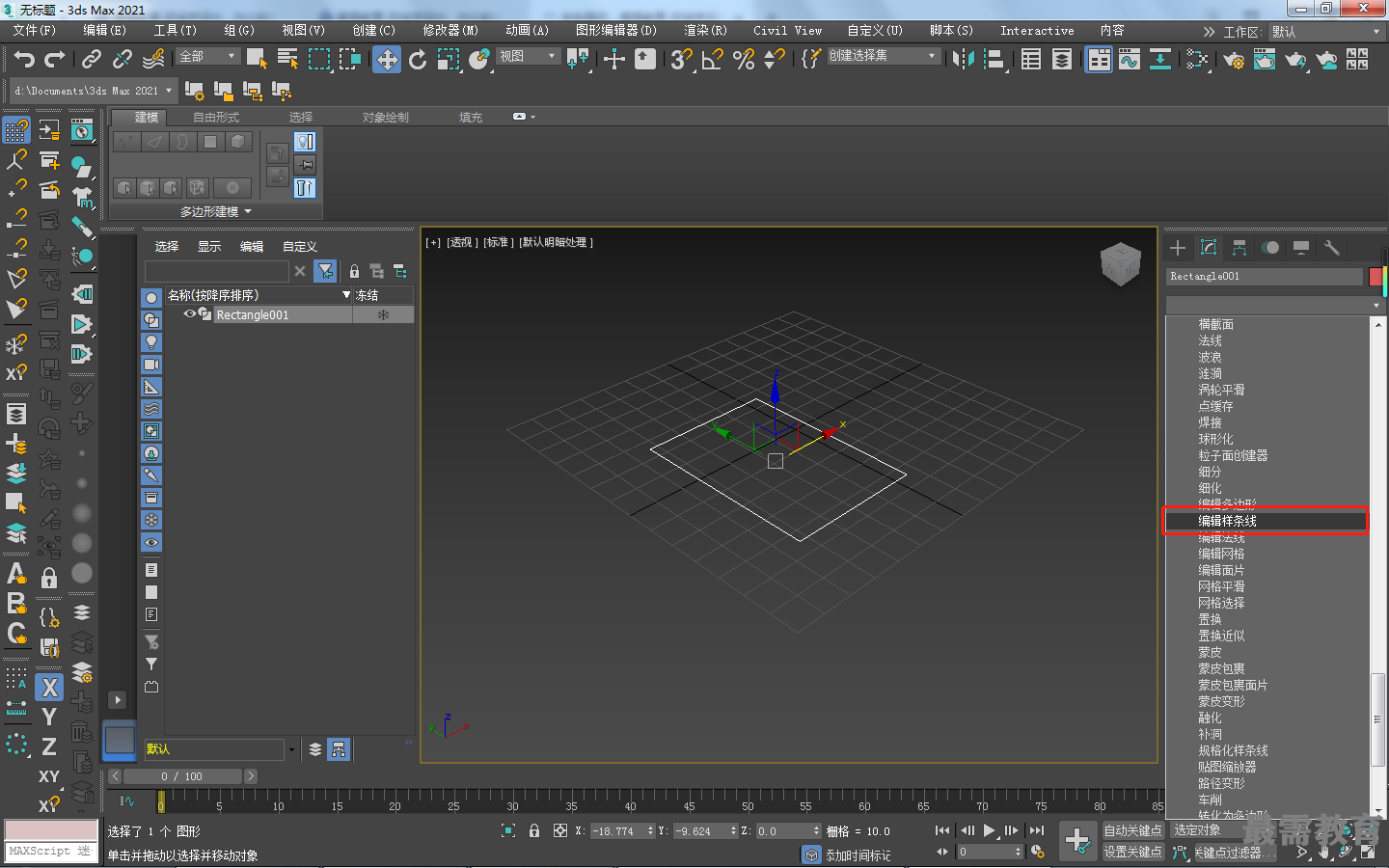Open the 默认 layer dropdown

[291, 749]
